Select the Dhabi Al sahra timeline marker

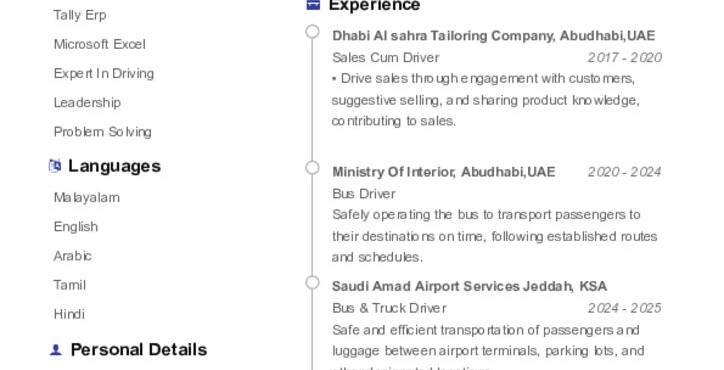point(313,31)
